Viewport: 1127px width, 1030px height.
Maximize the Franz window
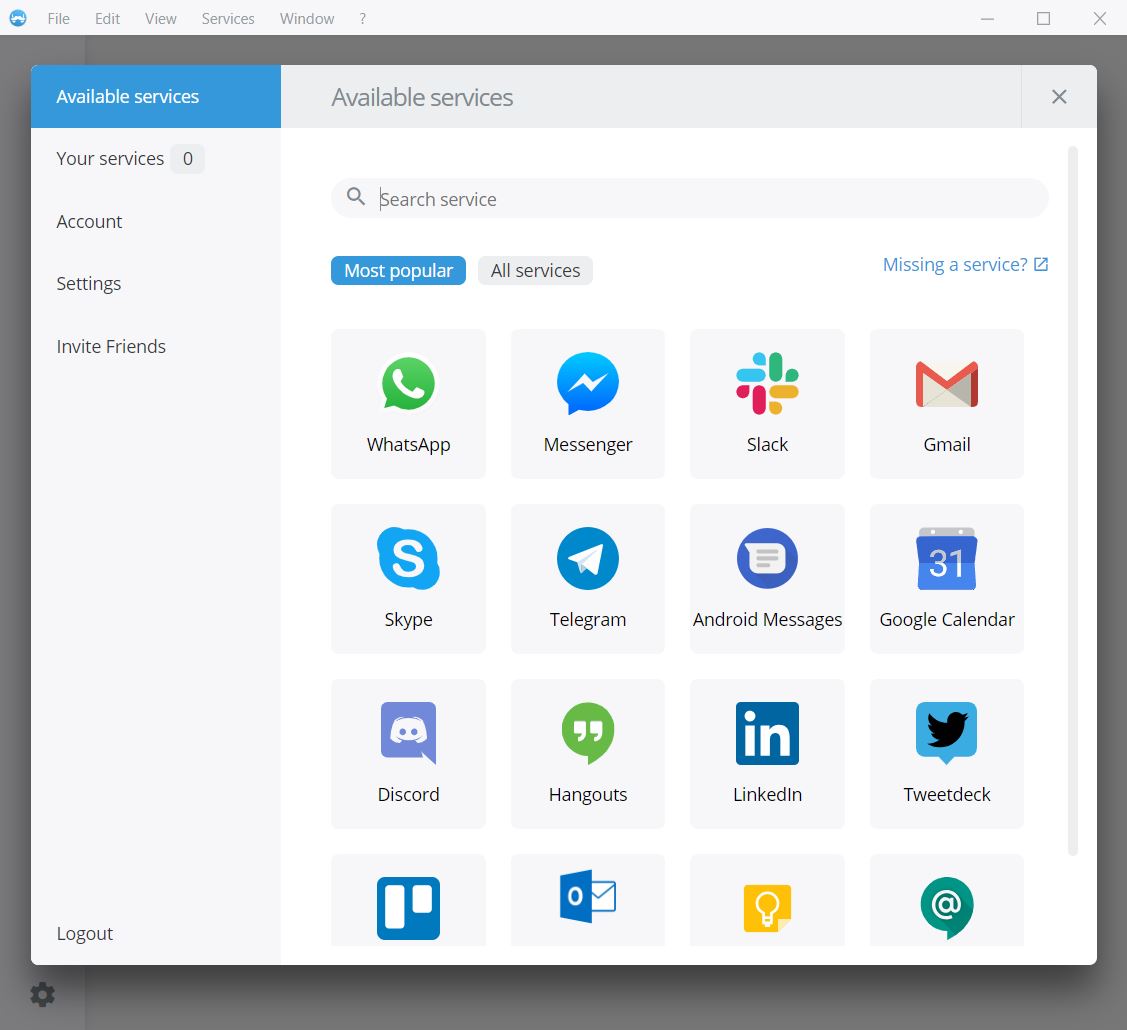(x=1043, y=19)
